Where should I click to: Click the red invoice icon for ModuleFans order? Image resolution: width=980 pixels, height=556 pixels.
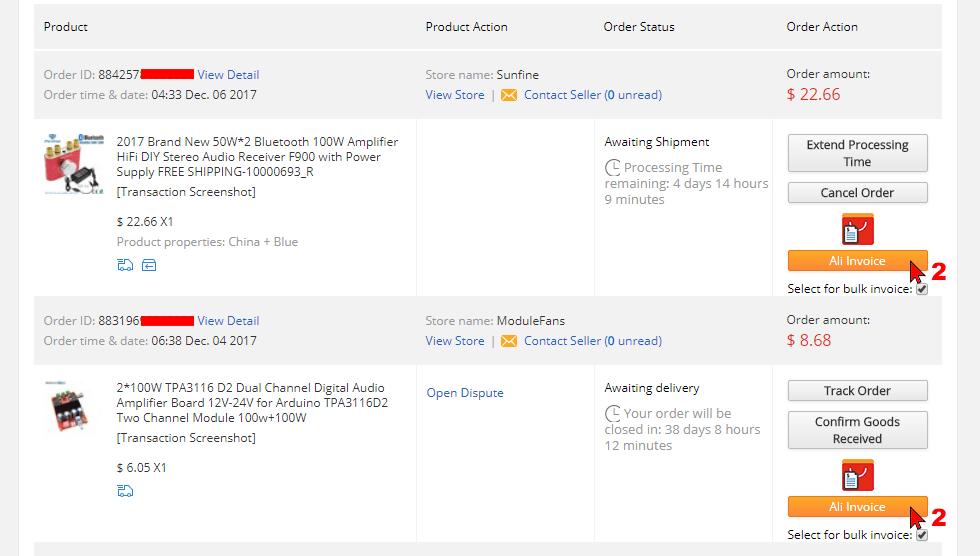[x=858, y=475]
